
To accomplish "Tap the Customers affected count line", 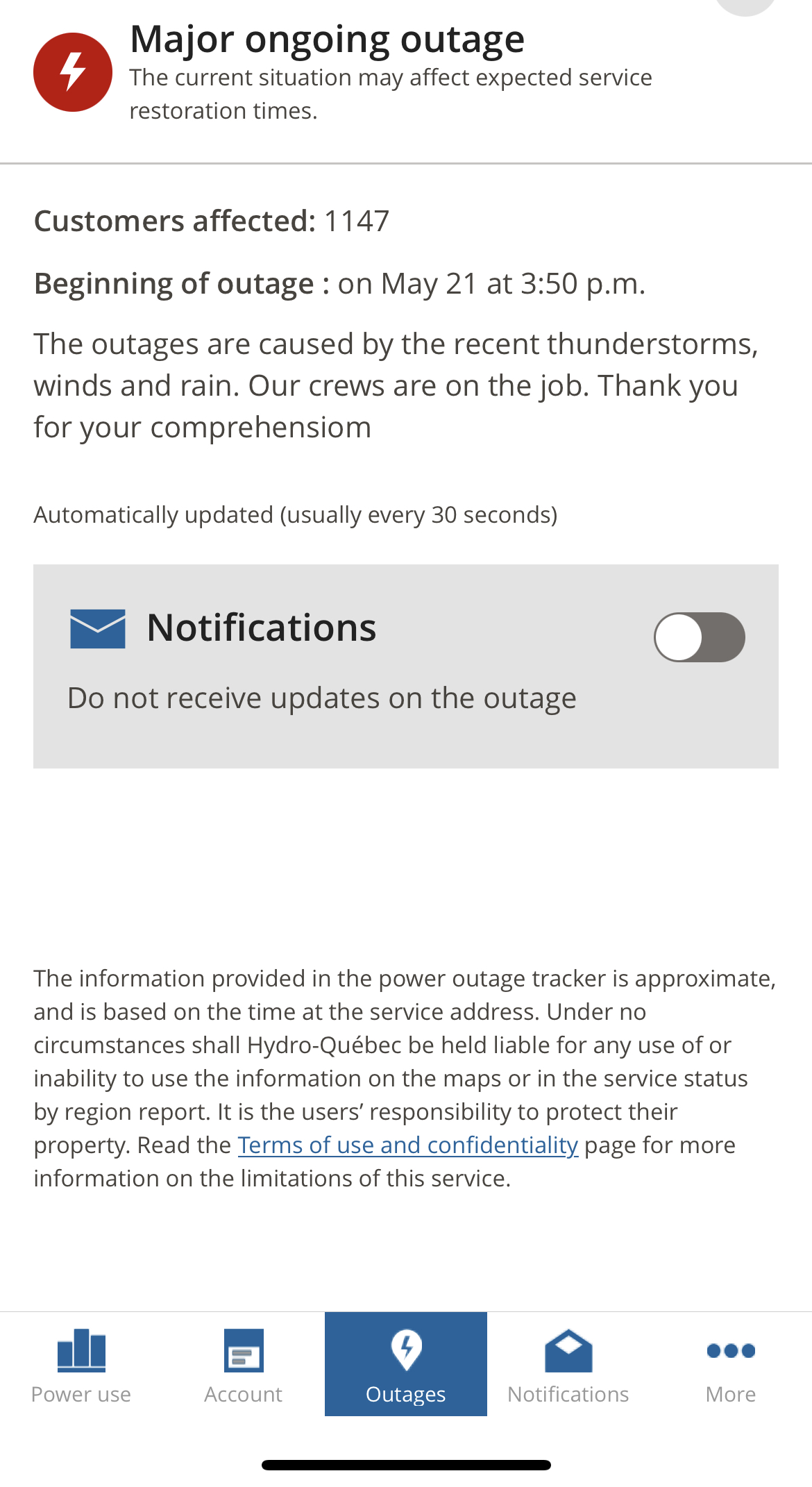I will 212,221.
